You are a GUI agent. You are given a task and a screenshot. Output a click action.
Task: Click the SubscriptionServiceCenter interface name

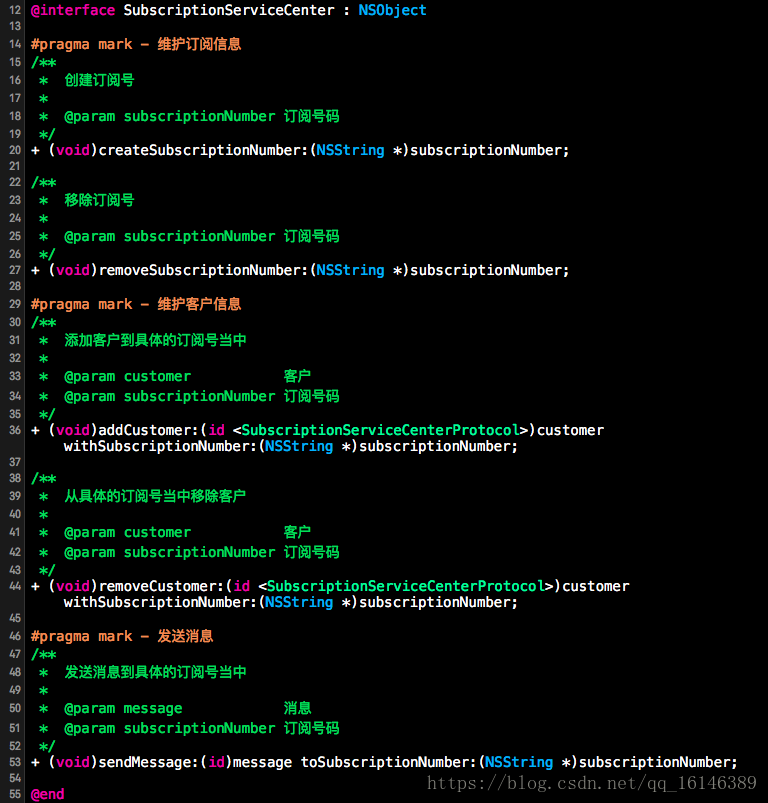229,10
